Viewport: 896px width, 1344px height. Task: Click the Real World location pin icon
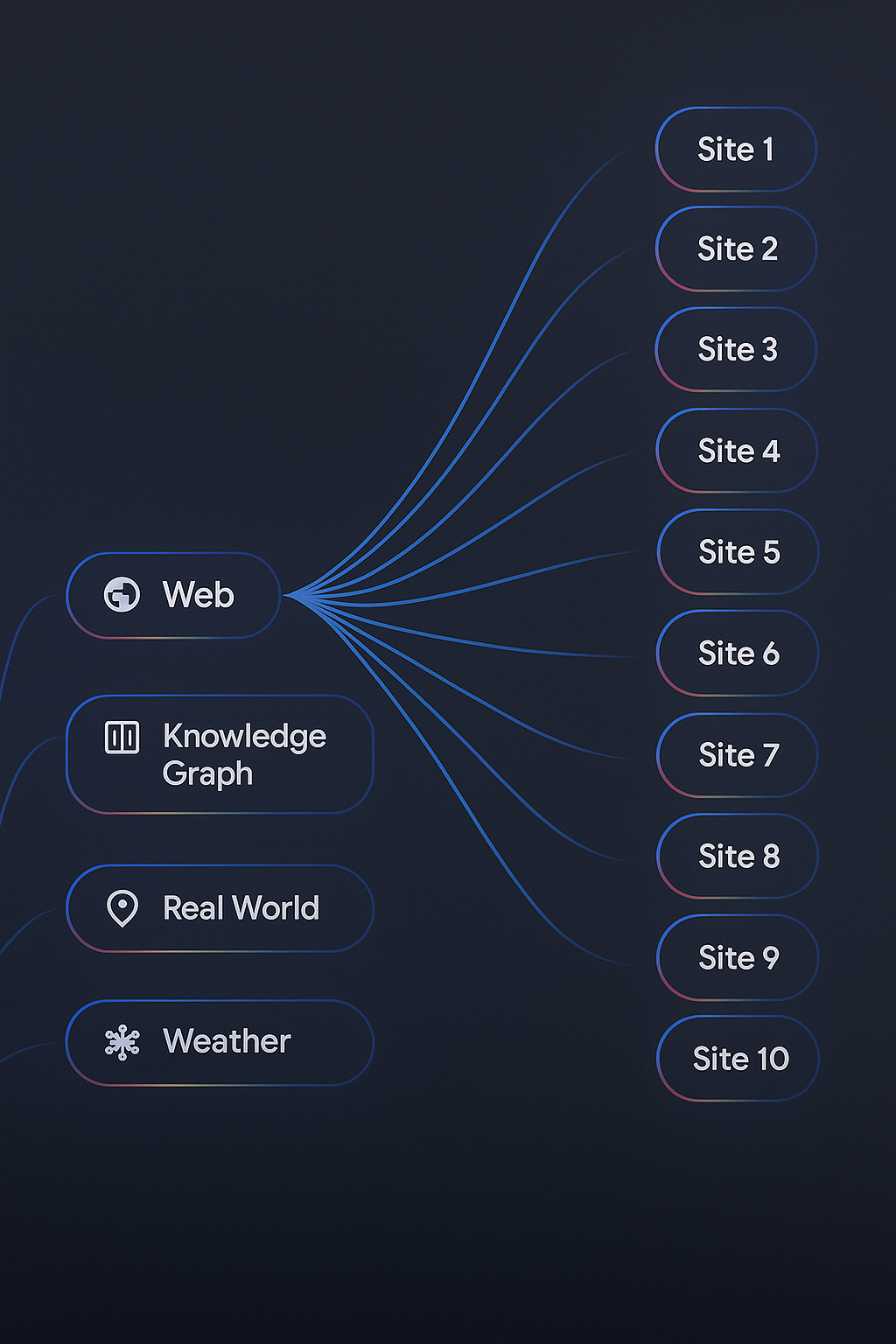pyautogui.click(x=122, y=908)
